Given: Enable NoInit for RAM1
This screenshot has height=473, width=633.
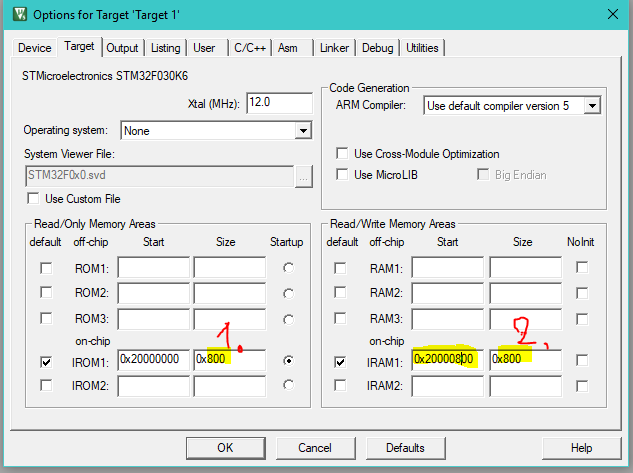Looking at the screenshot, I should point(582,267).
